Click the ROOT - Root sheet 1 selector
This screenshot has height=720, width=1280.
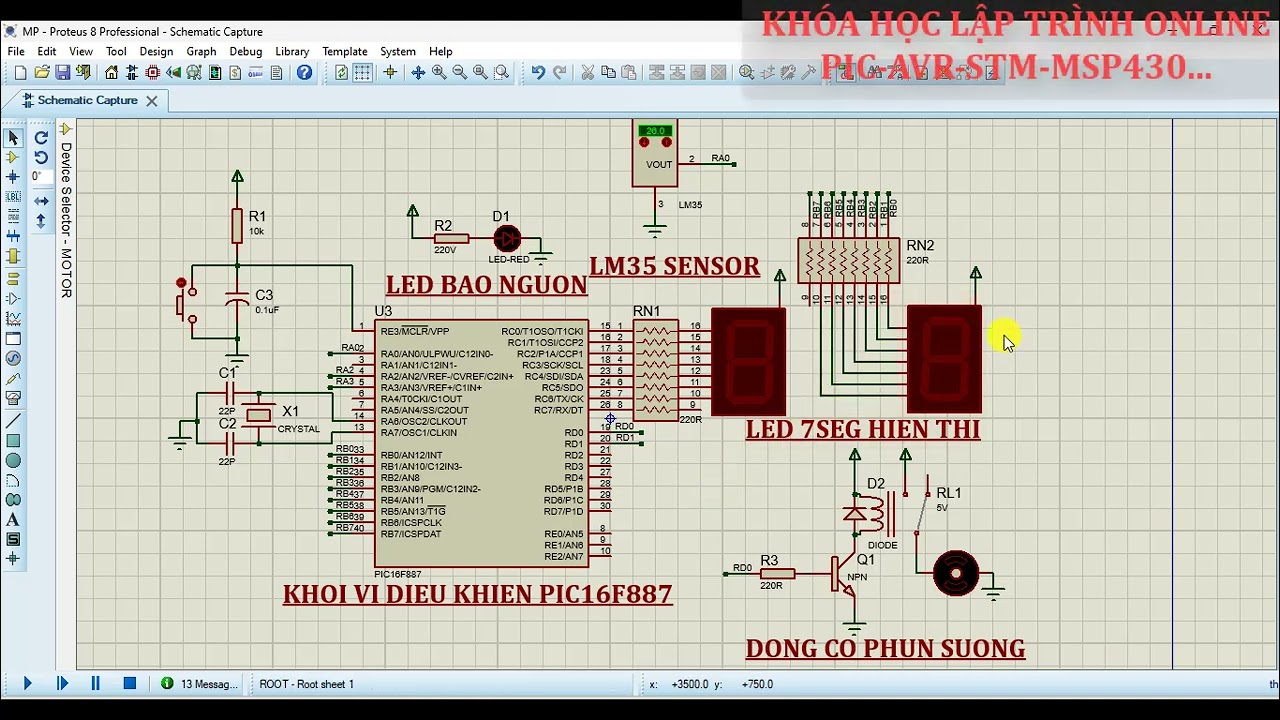(306, 684)
